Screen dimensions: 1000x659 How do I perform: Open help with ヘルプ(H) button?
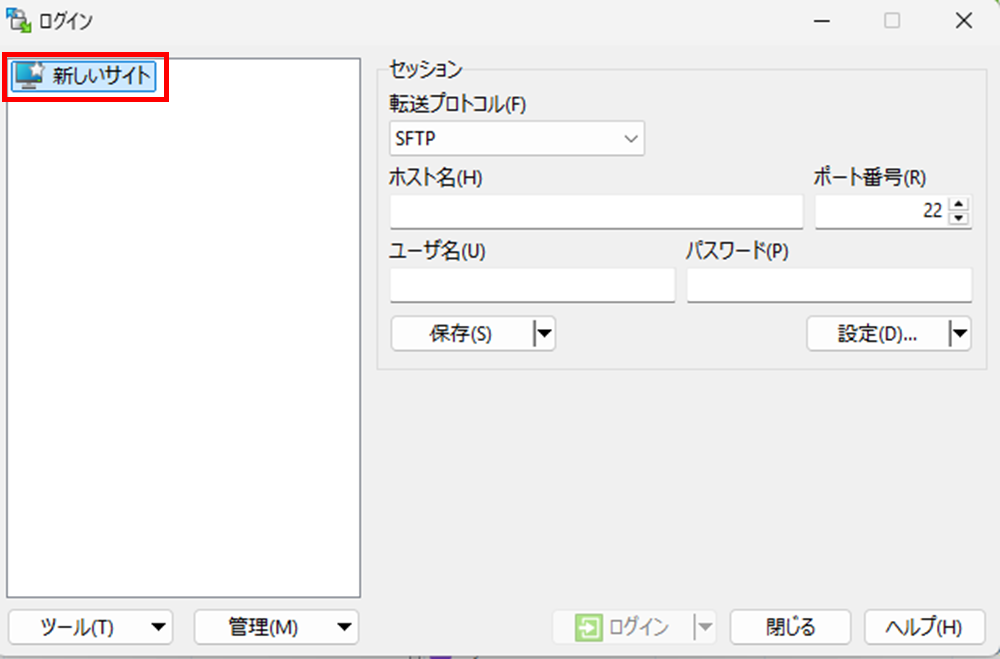[923, 627]
